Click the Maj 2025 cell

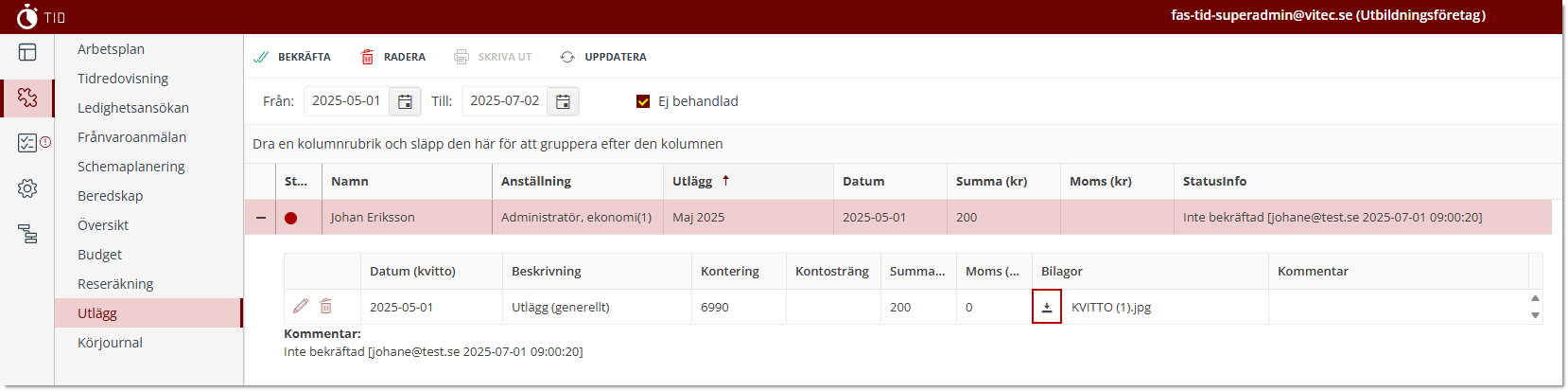(748, 218)
